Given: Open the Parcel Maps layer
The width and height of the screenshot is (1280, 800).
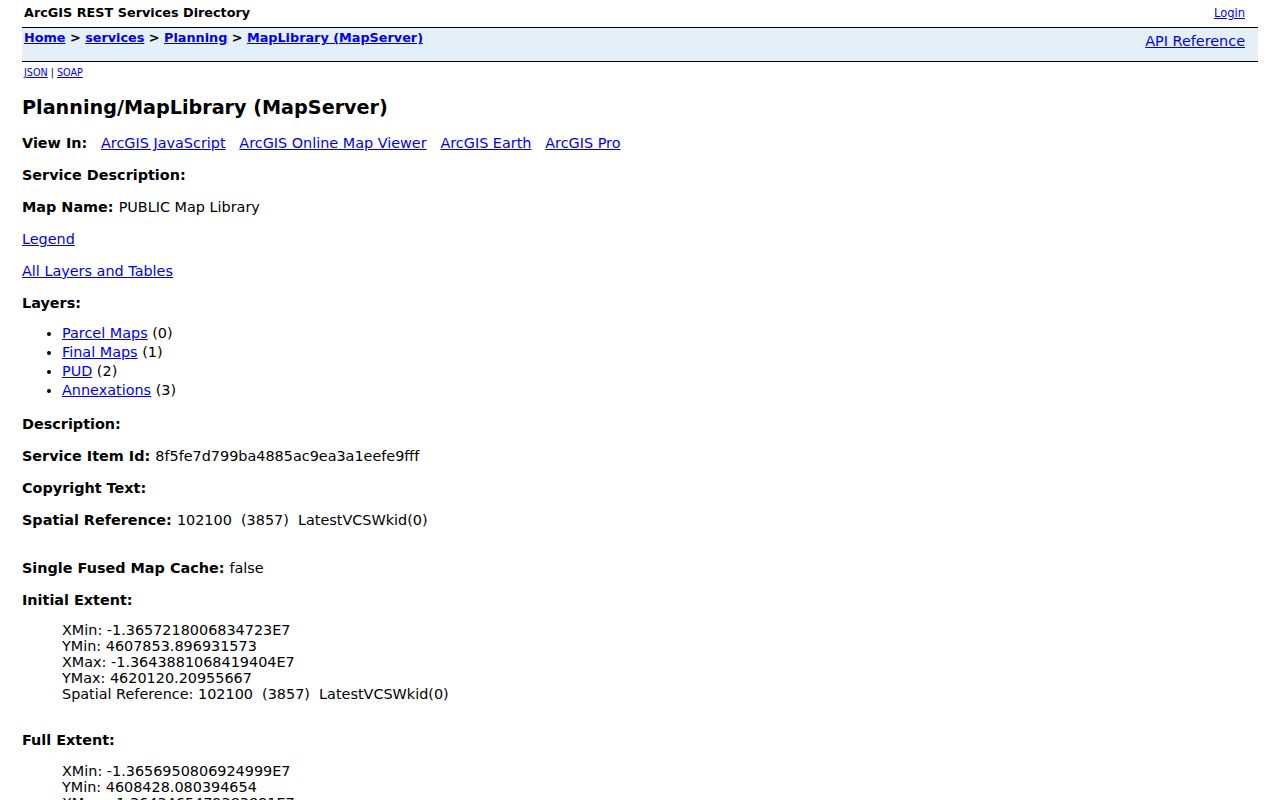Looking at the screenshot, I should click(104, 333).
